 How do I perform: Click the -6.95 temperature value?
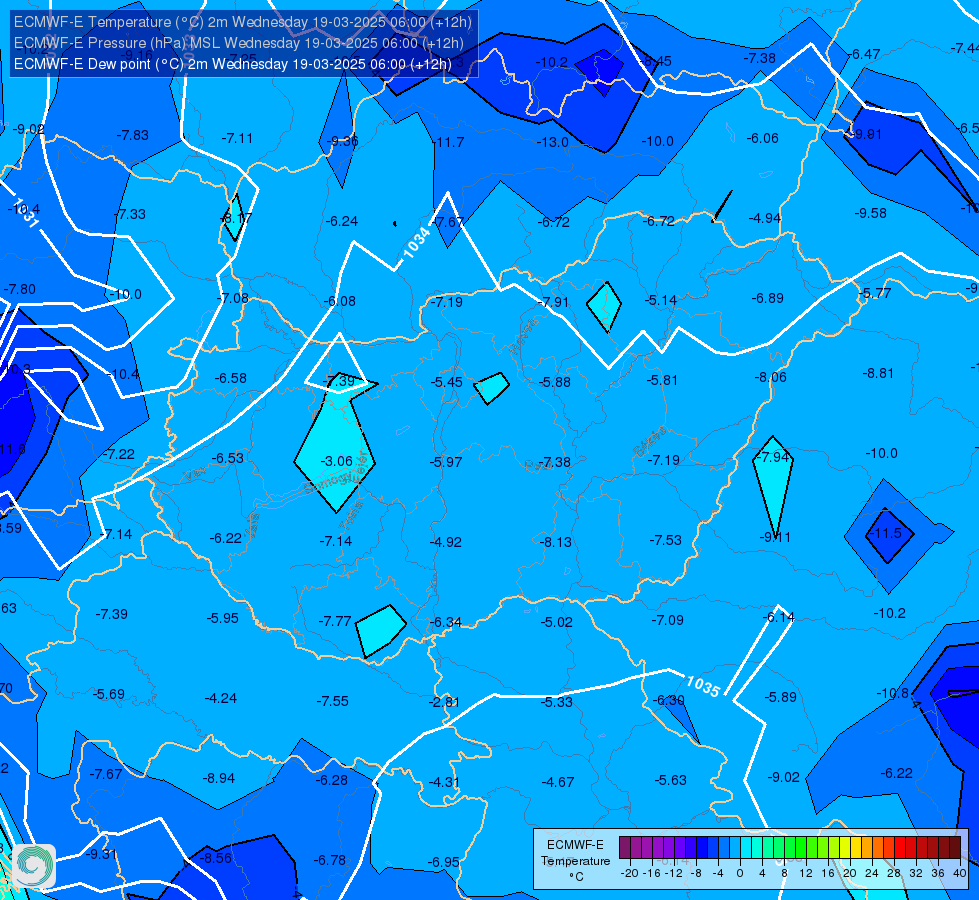pos(443,862)
